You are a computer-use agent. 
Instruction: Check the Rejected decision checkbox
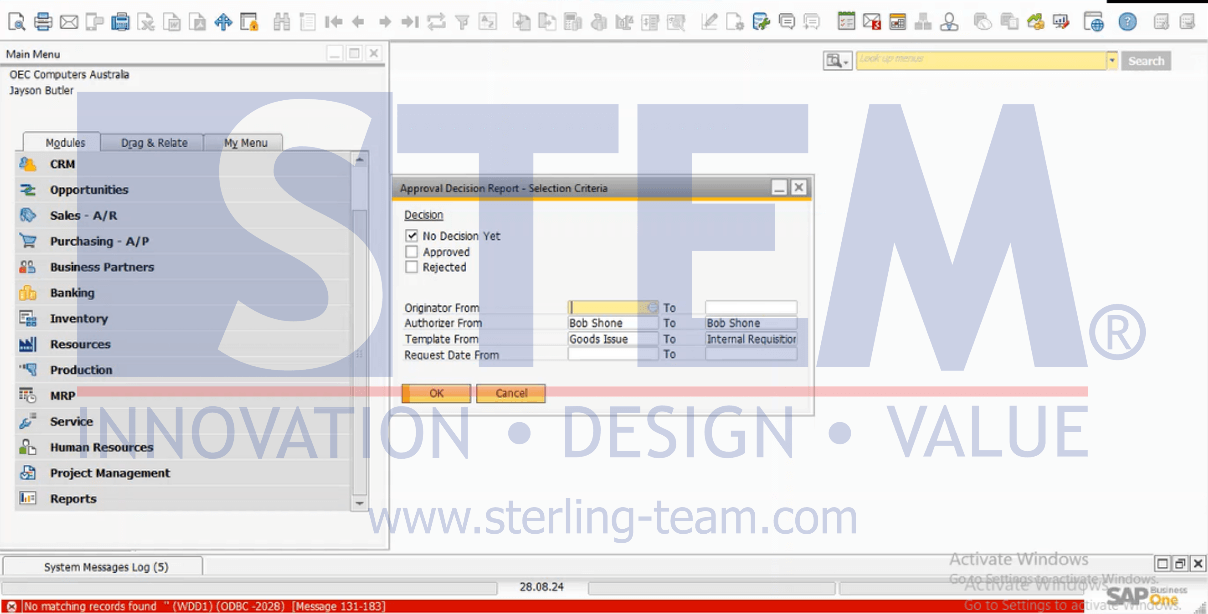click(411, 267)
